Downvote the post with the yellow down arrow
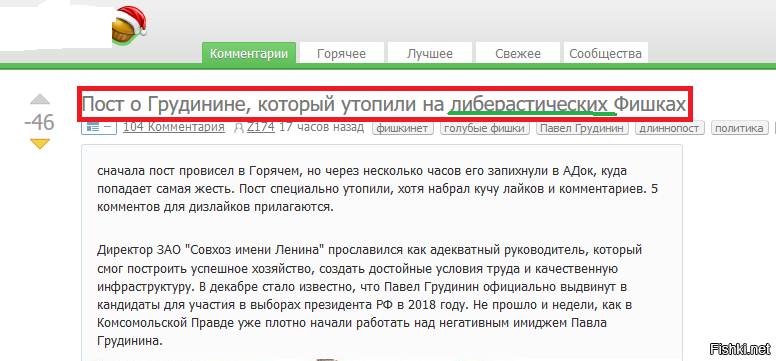 tap(40, 144)
